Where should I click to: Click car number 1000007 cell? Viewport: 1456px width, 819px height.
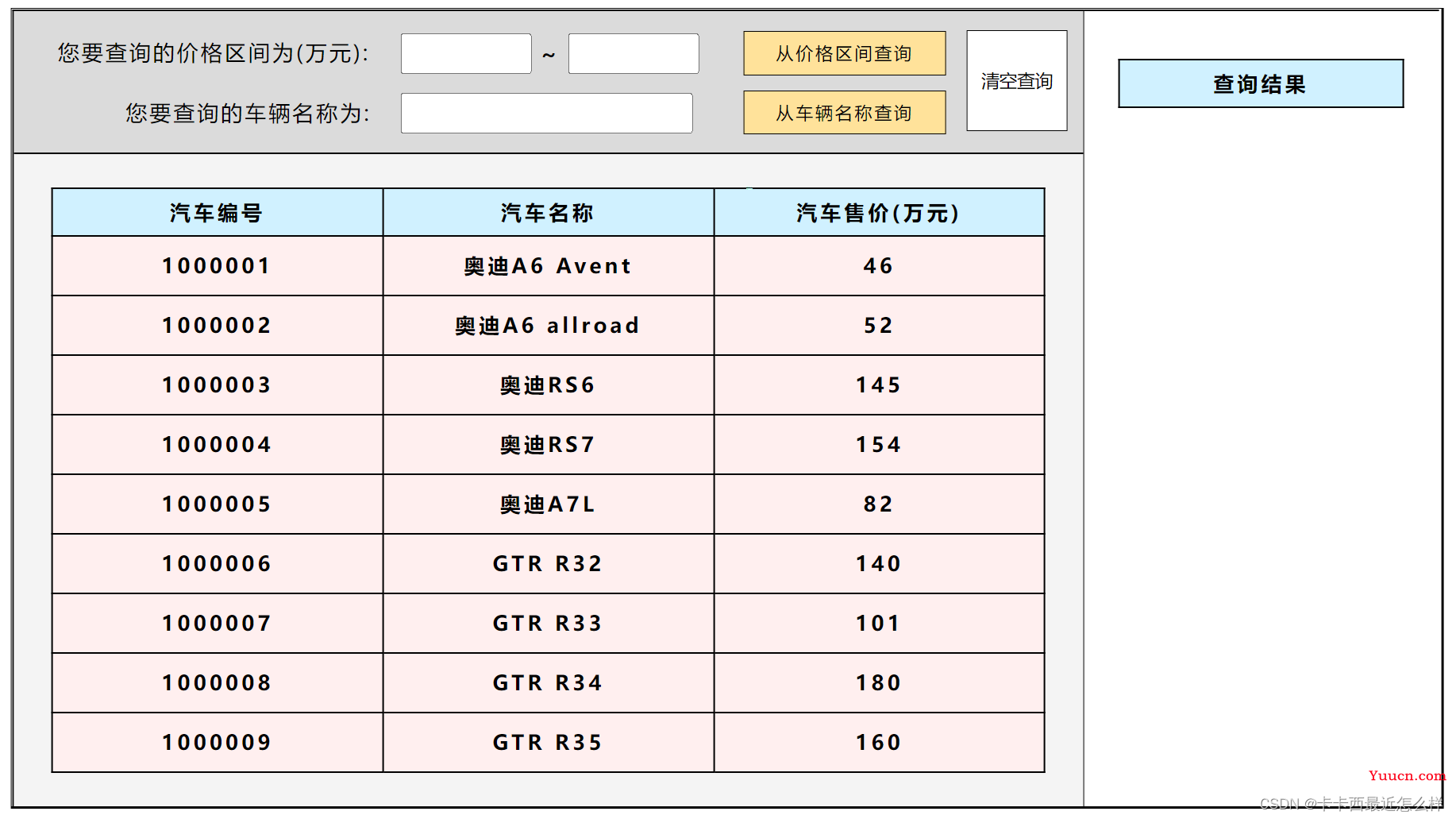click(x=218, y=624)
